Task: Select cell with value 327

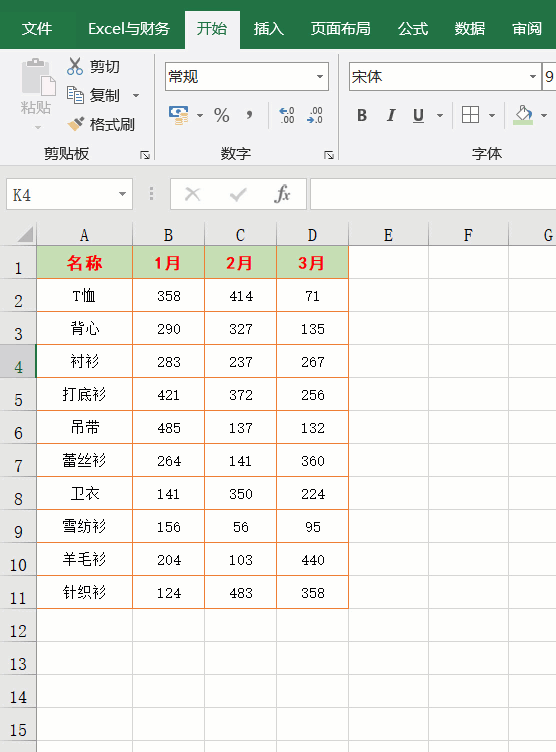Action: [x=240, y=329]
